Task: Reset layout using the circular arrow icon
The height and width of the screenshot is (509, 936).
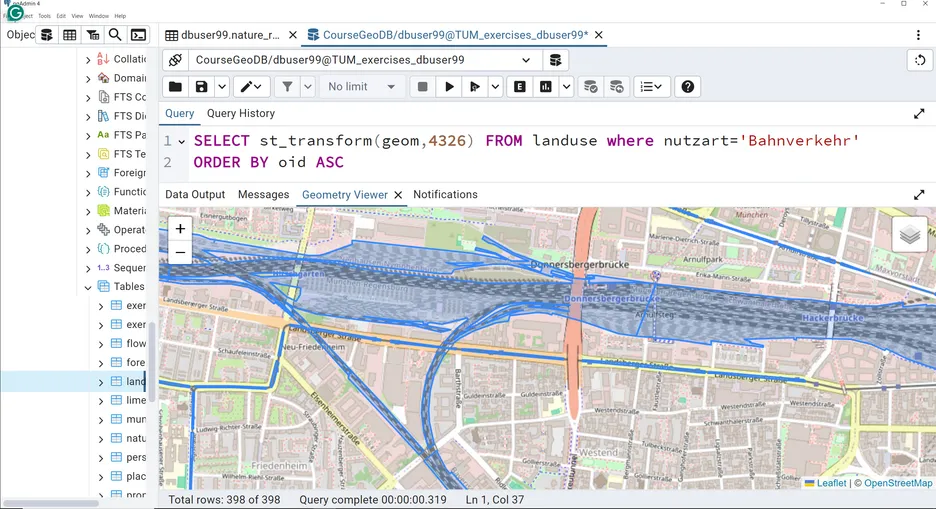Action: (x=920, y=60)
